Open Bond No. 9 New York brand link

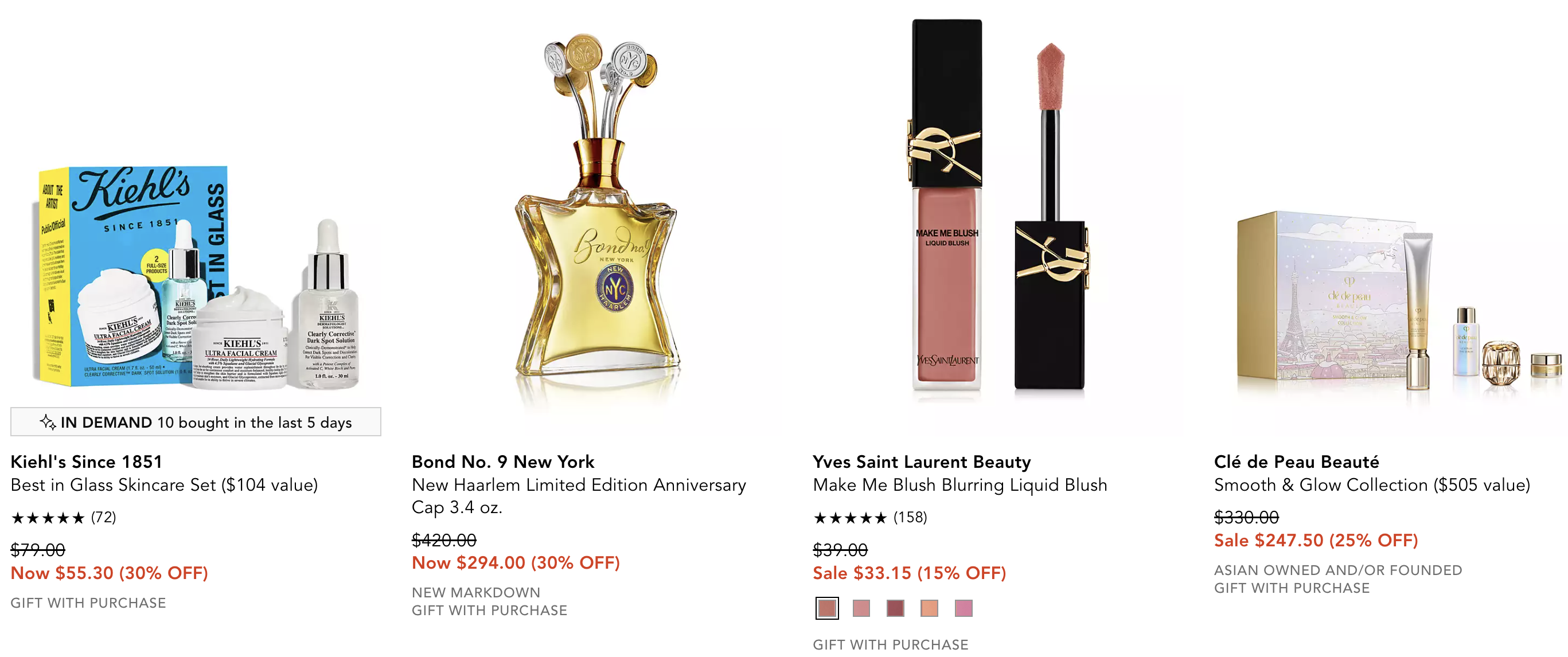503,462
